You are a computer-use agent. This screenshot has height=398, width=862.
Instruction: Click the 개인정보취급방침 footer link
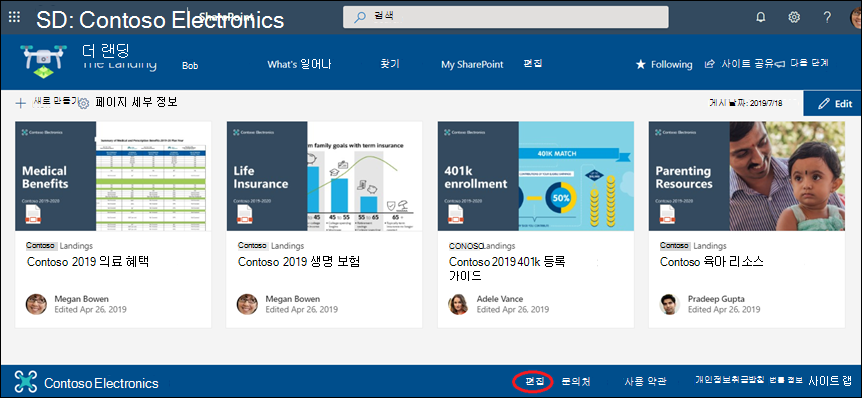click(730, 379)
